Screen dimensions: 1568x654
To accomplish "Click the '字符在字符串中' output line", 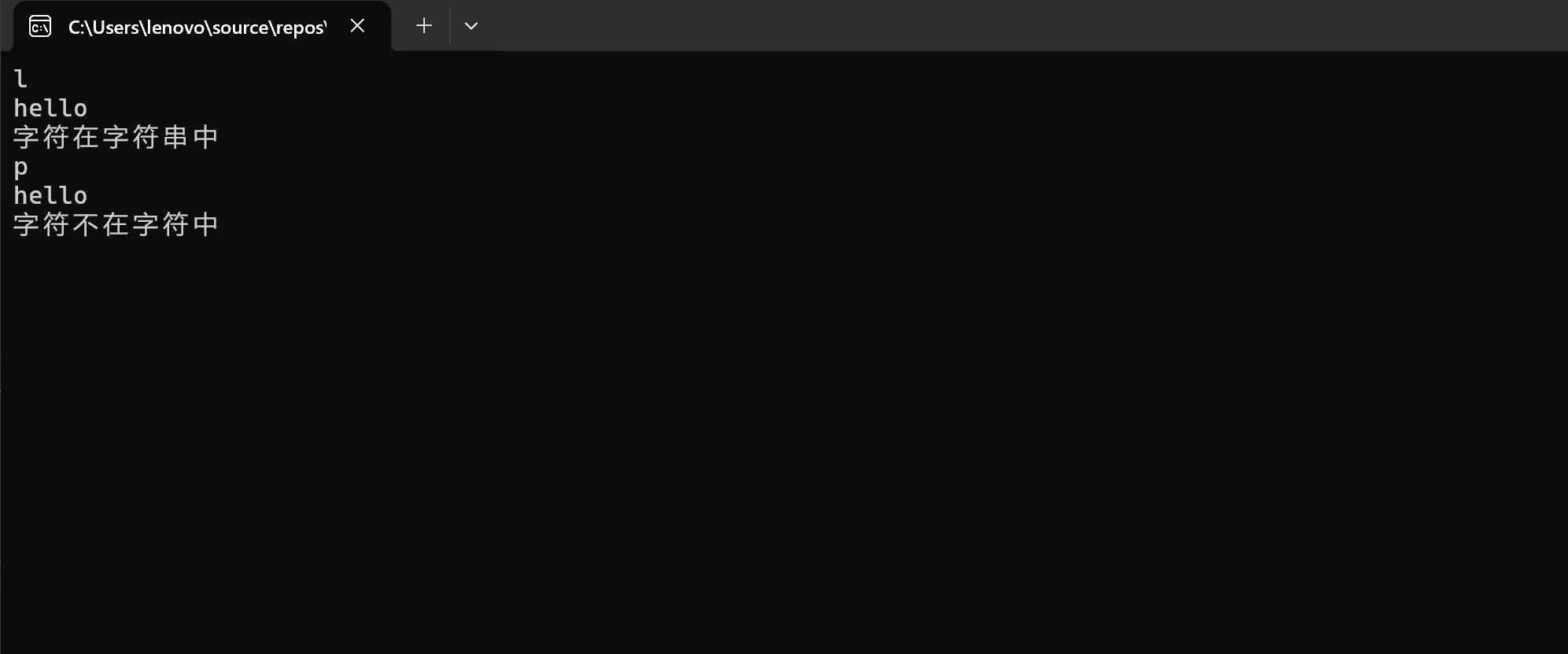I will pos(116,137).
